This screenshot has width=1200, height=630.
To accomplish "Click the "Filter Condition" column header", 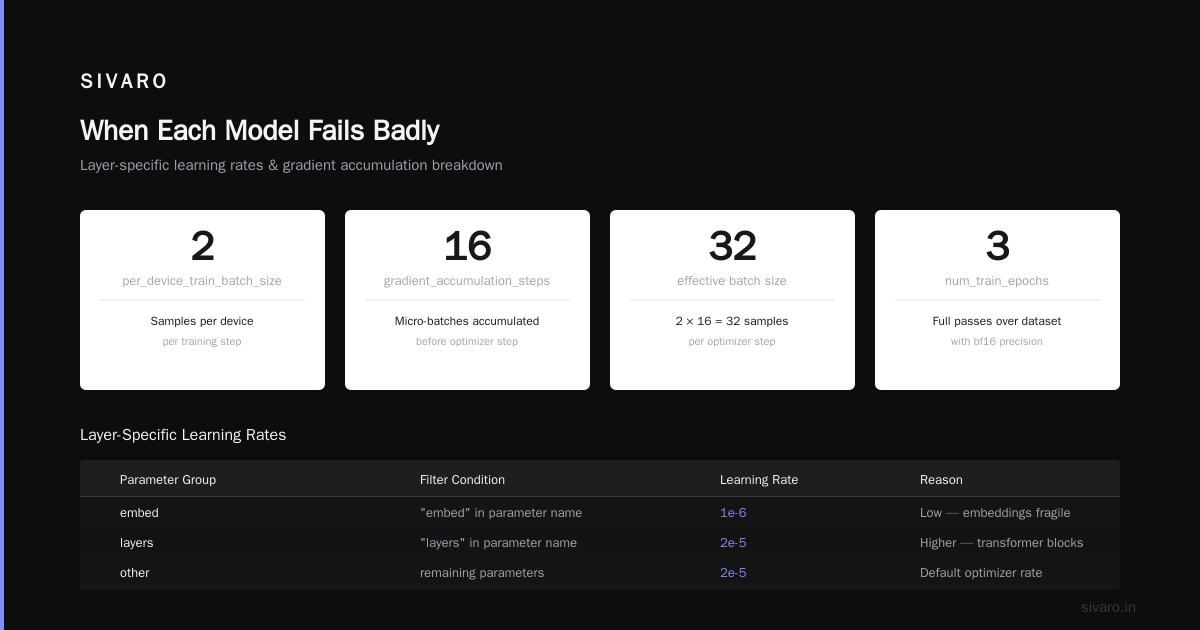I will (x=462, y=480).
